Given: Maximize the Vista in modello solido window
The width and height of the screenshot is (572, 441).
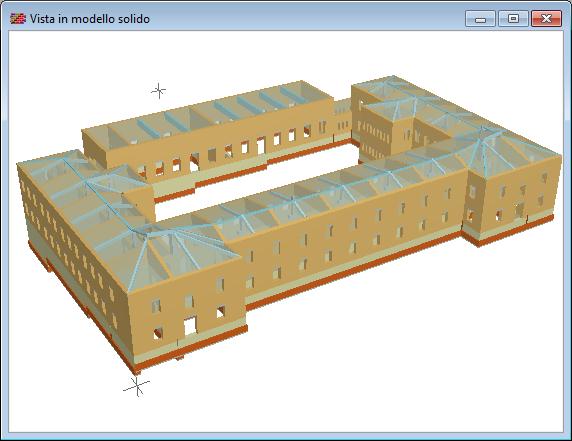Looking at the screenshot, I should (x=513, y=19).
